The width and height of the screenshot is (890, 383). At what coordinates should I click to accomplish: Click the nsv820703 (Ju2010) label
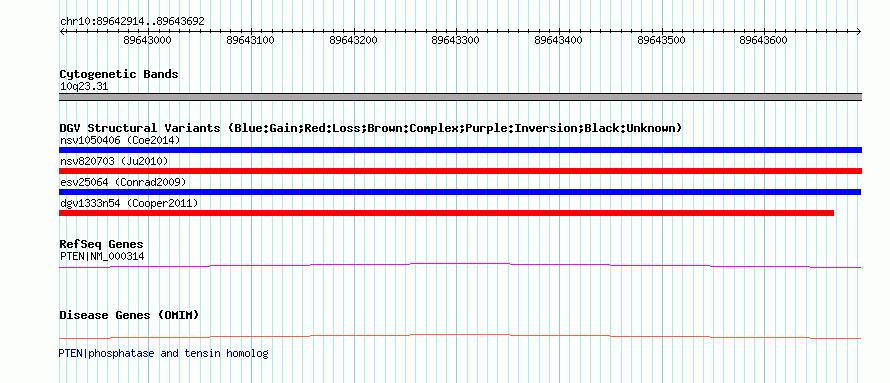point(114,161)
